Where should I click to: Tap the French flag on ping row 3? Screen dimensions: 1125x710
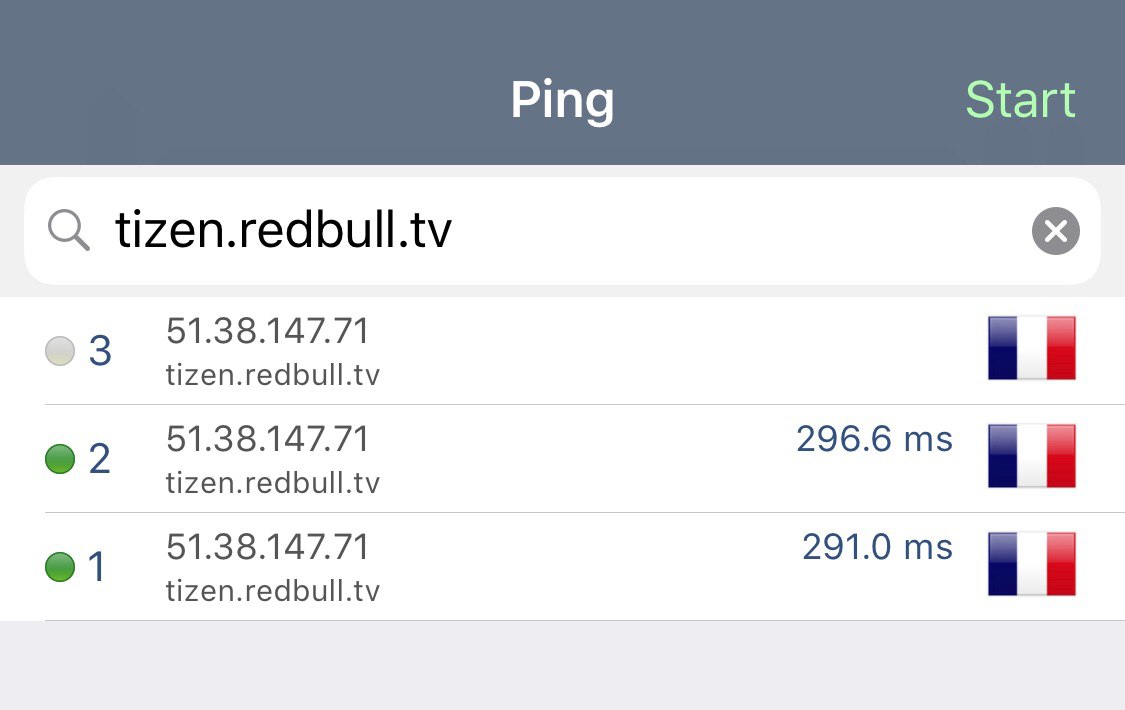pos(1032,348)
